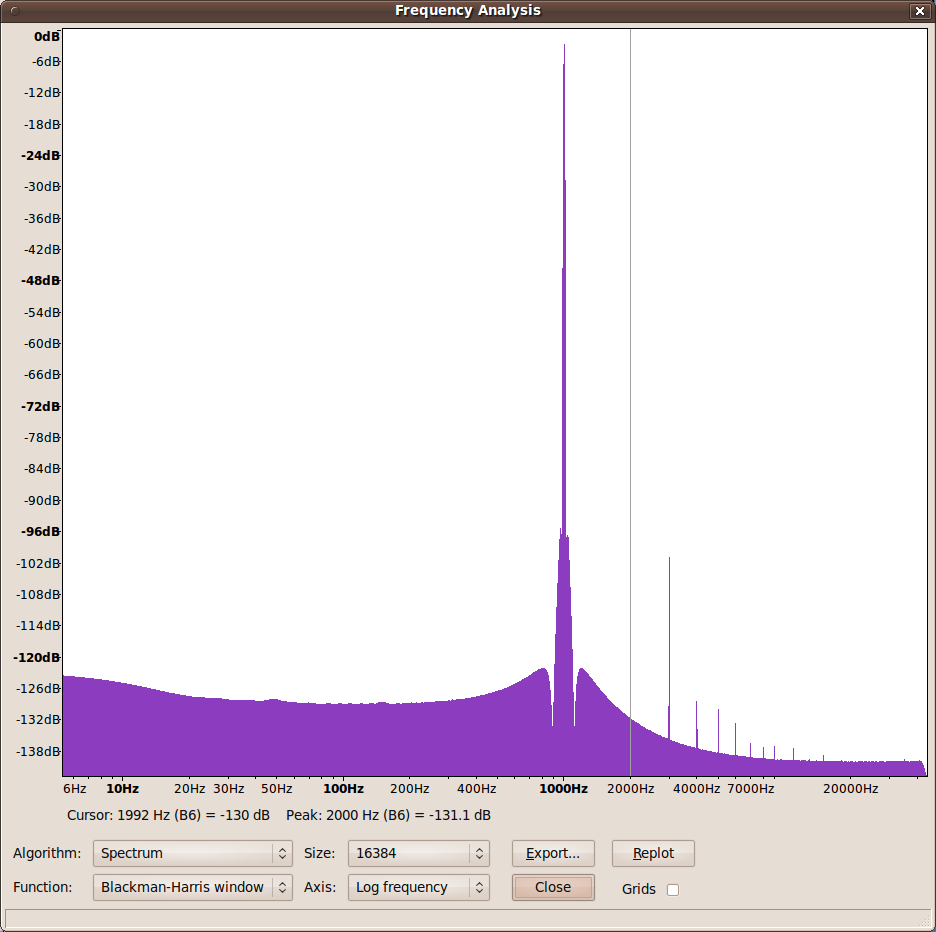Click the -24dB axis label

[41, 155]
